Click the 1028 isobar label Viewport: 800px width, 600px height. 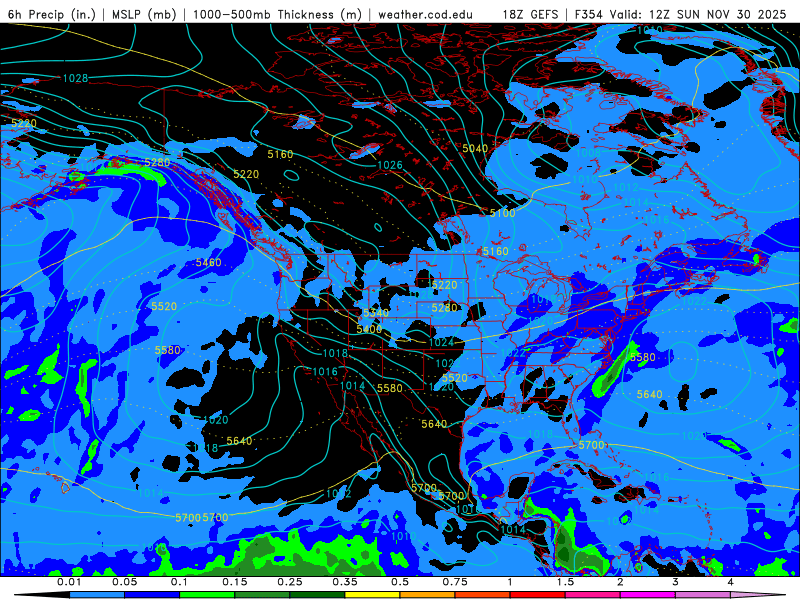point(75,78)
